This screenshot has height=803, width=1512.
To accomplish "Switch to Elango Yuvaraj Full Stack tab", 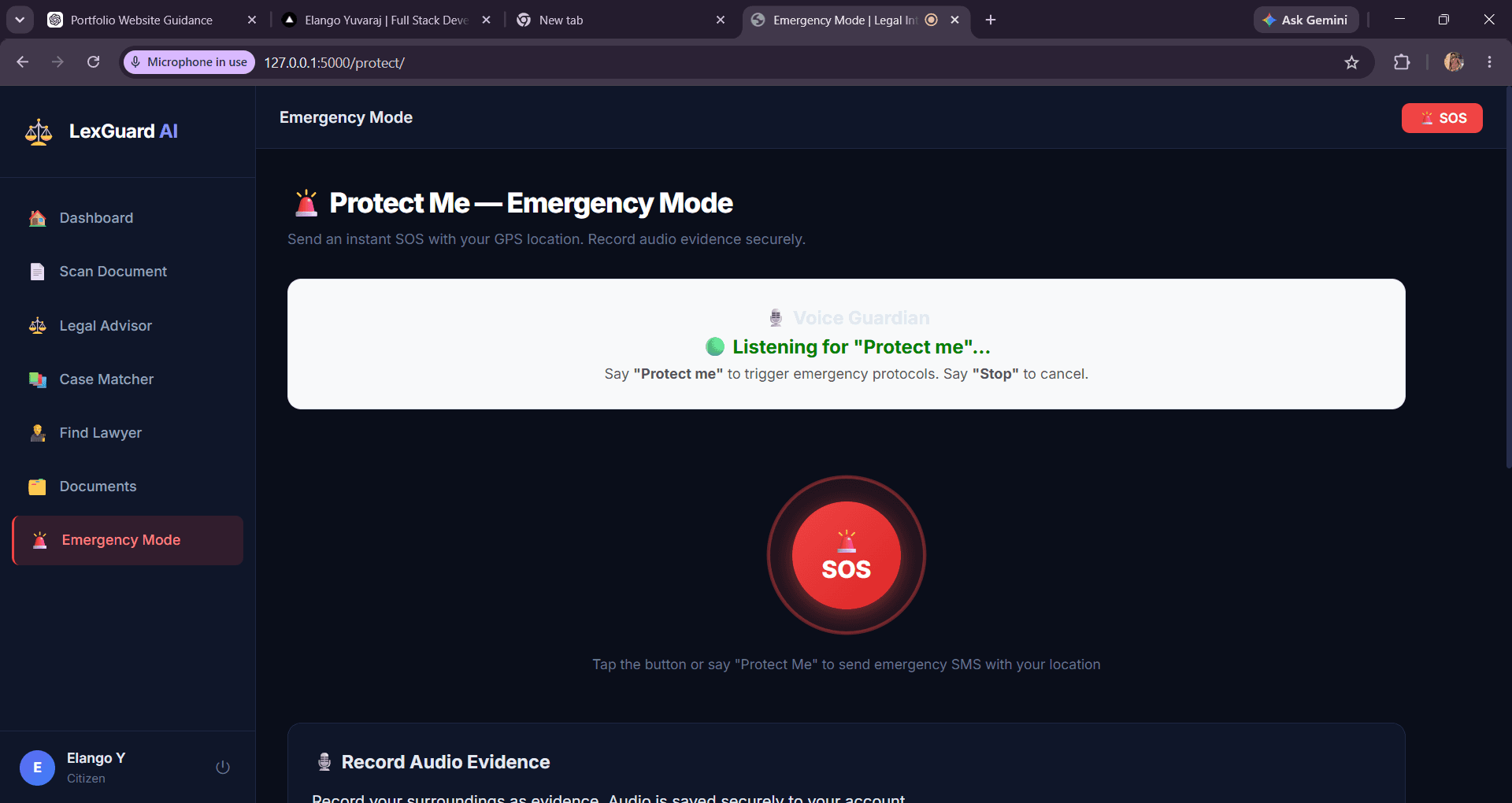I will [386, 20].
